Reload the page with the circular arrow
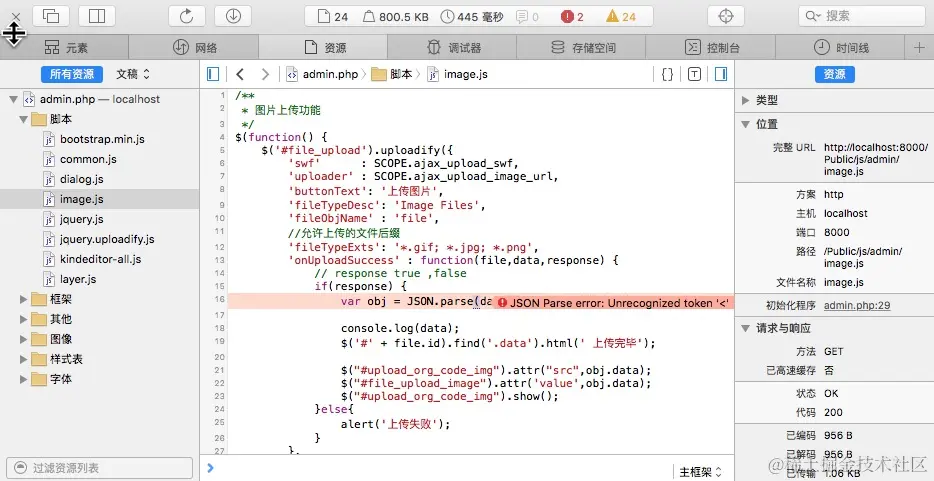 click(x=186, y=16)
